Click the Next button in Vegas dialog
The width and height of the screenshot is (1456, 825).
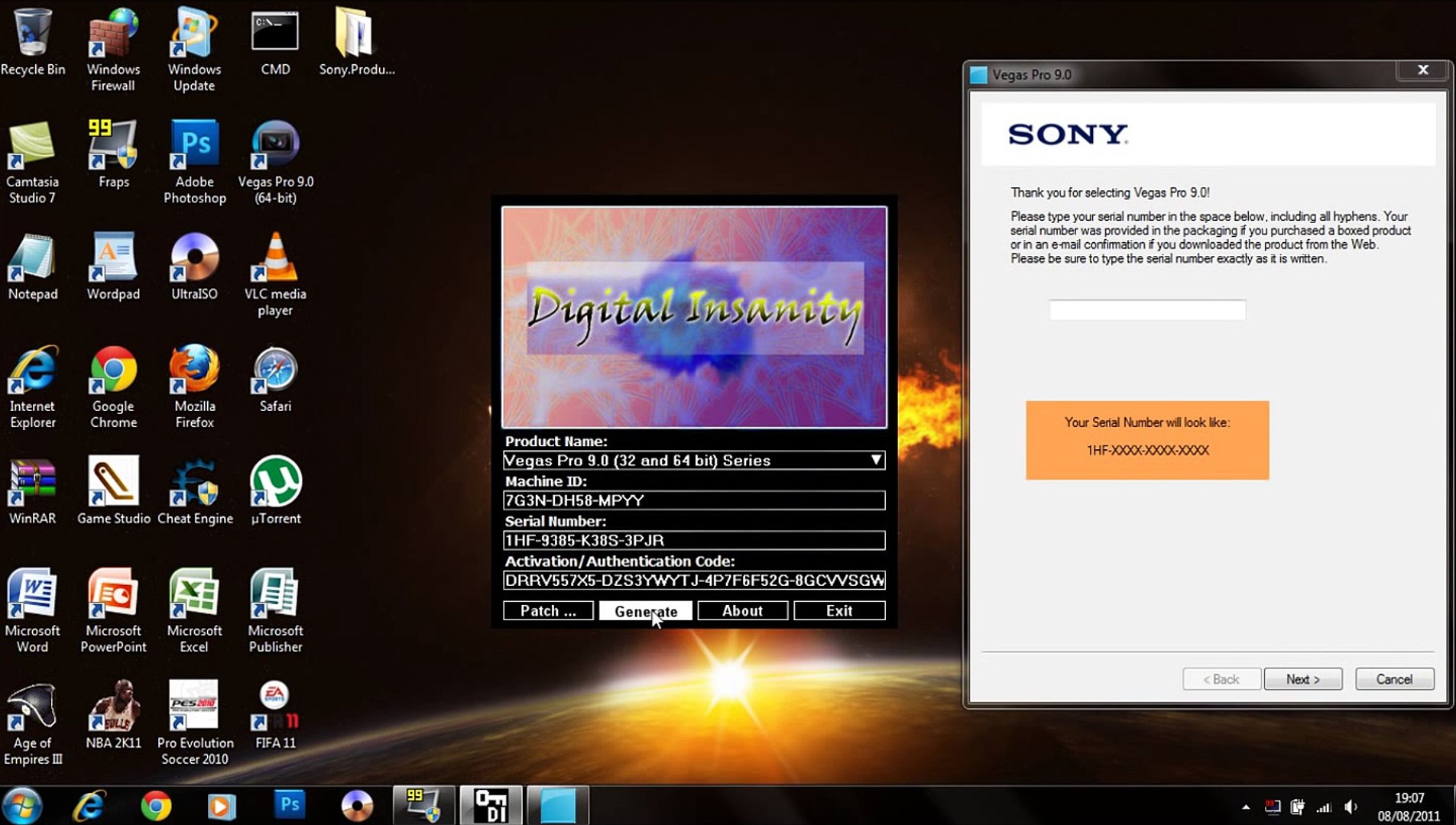tap(1302, 679)
